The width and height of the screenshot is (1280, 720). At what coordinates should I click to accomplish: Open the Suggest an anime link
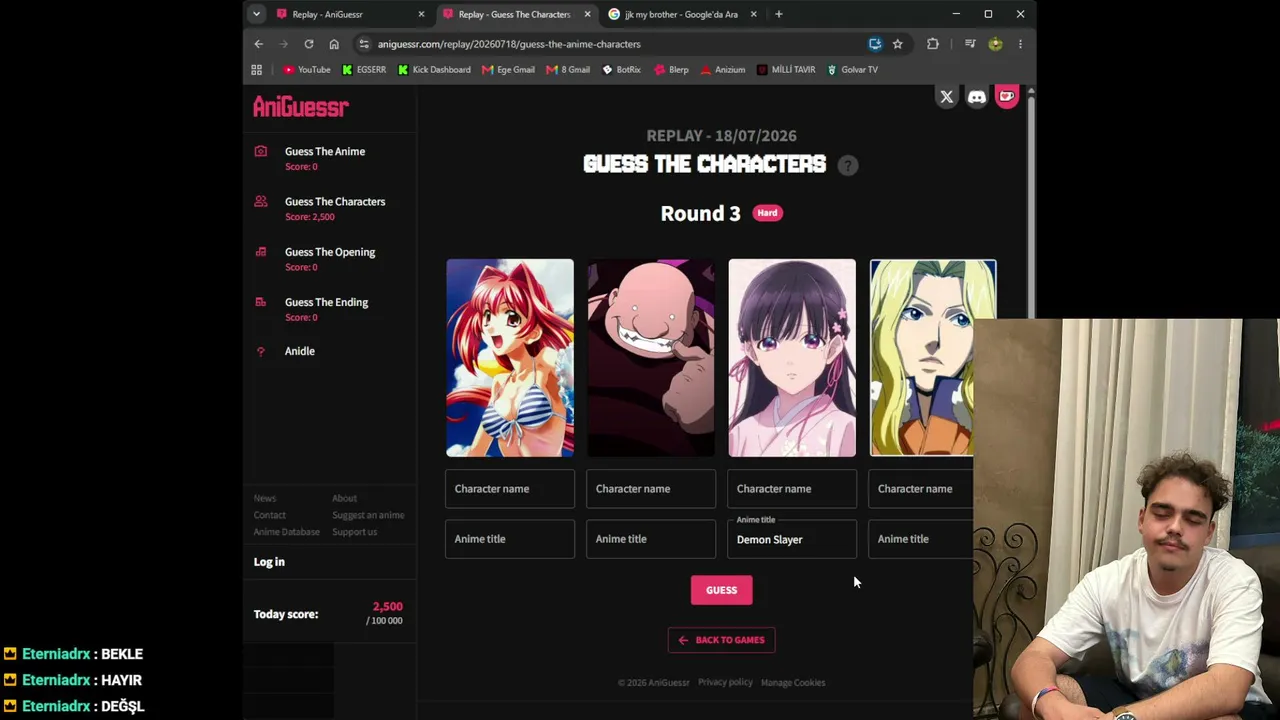368,515
